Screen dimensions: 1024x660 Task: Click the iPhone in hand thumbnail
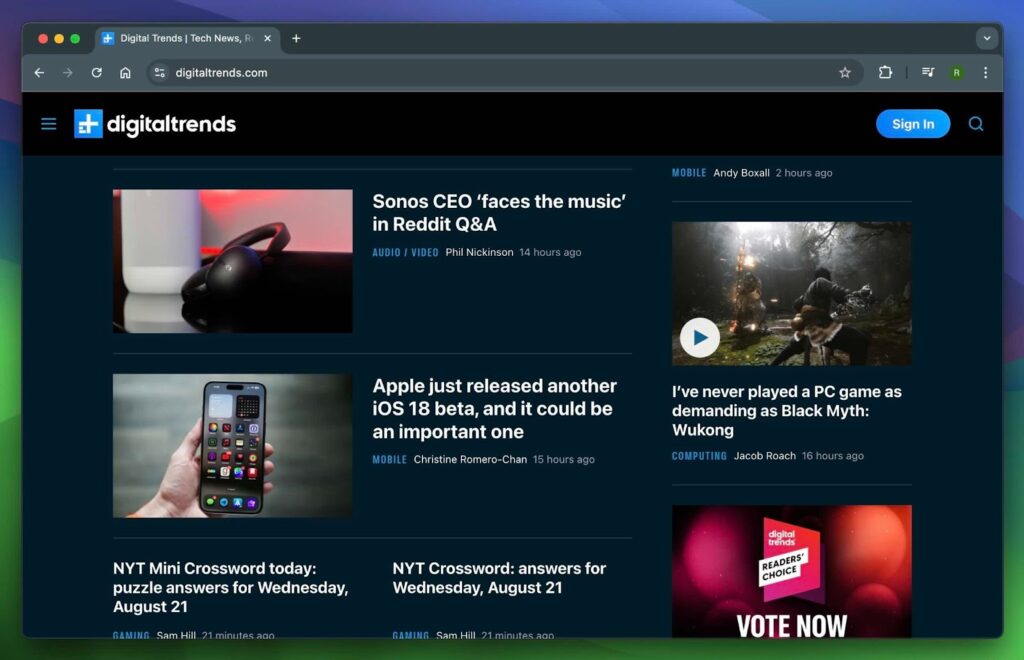pyautogui.click(x=232, y=446)
